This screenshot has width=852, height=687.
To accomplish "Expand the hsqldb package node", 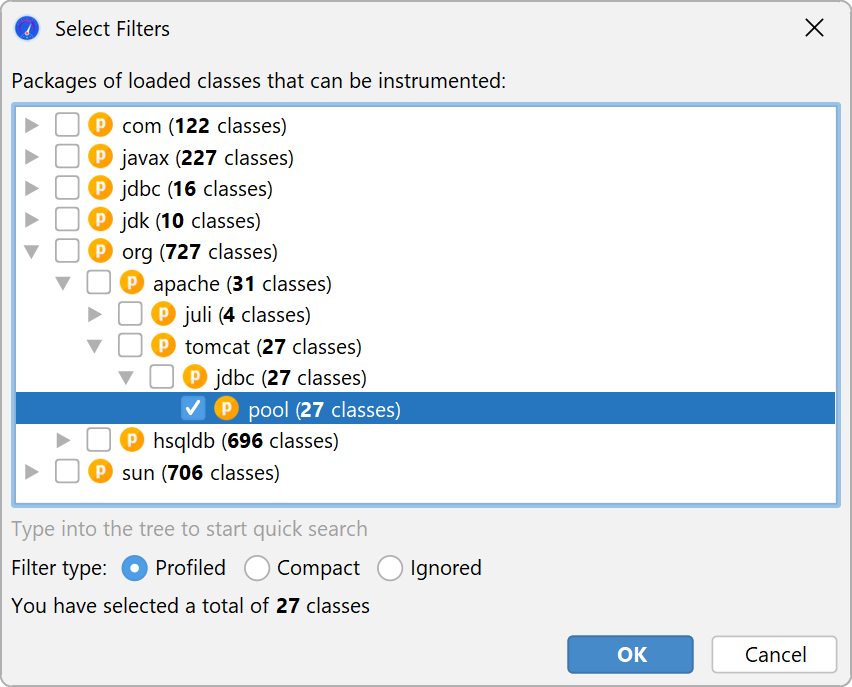I will pos(64,440).
